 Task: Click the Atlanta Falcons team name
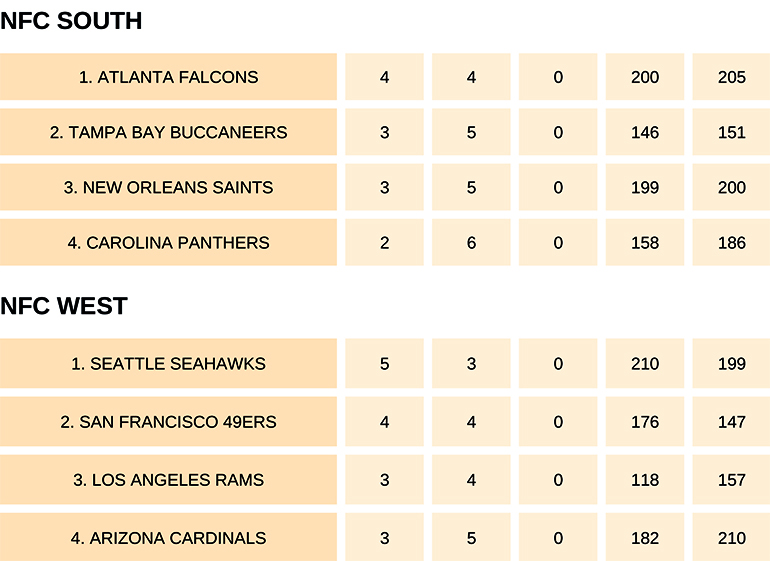click(169, 77)
